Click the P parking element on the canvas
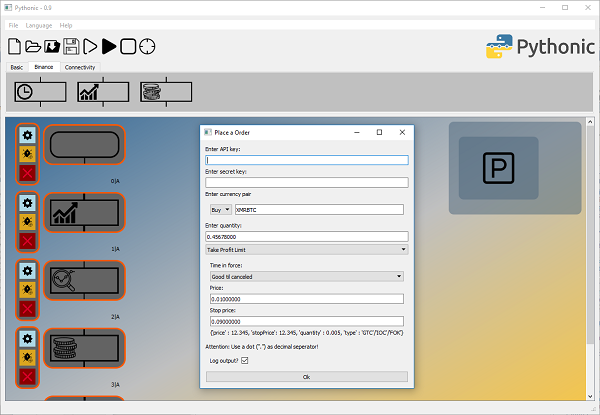The image size is (600, 415). (498, 168)
